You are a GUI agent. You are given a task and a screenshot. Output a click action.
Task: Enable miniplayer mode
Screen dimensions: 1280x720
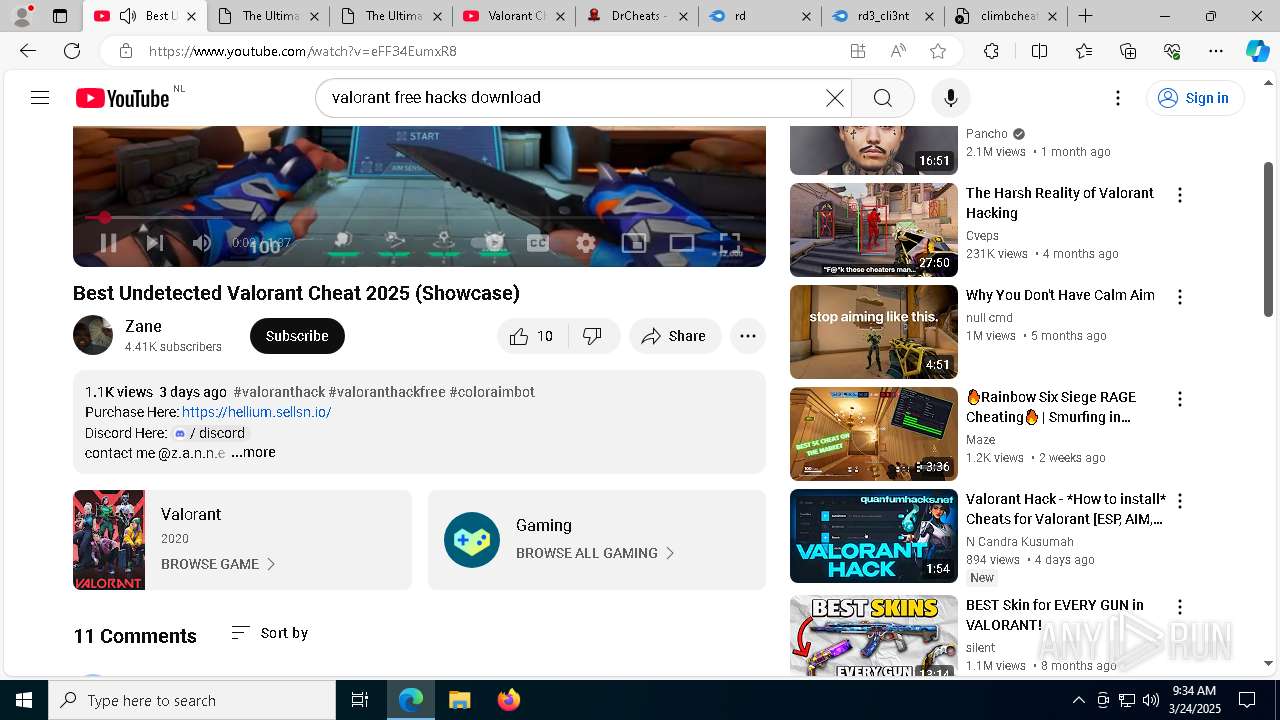[x=634, y=242]
